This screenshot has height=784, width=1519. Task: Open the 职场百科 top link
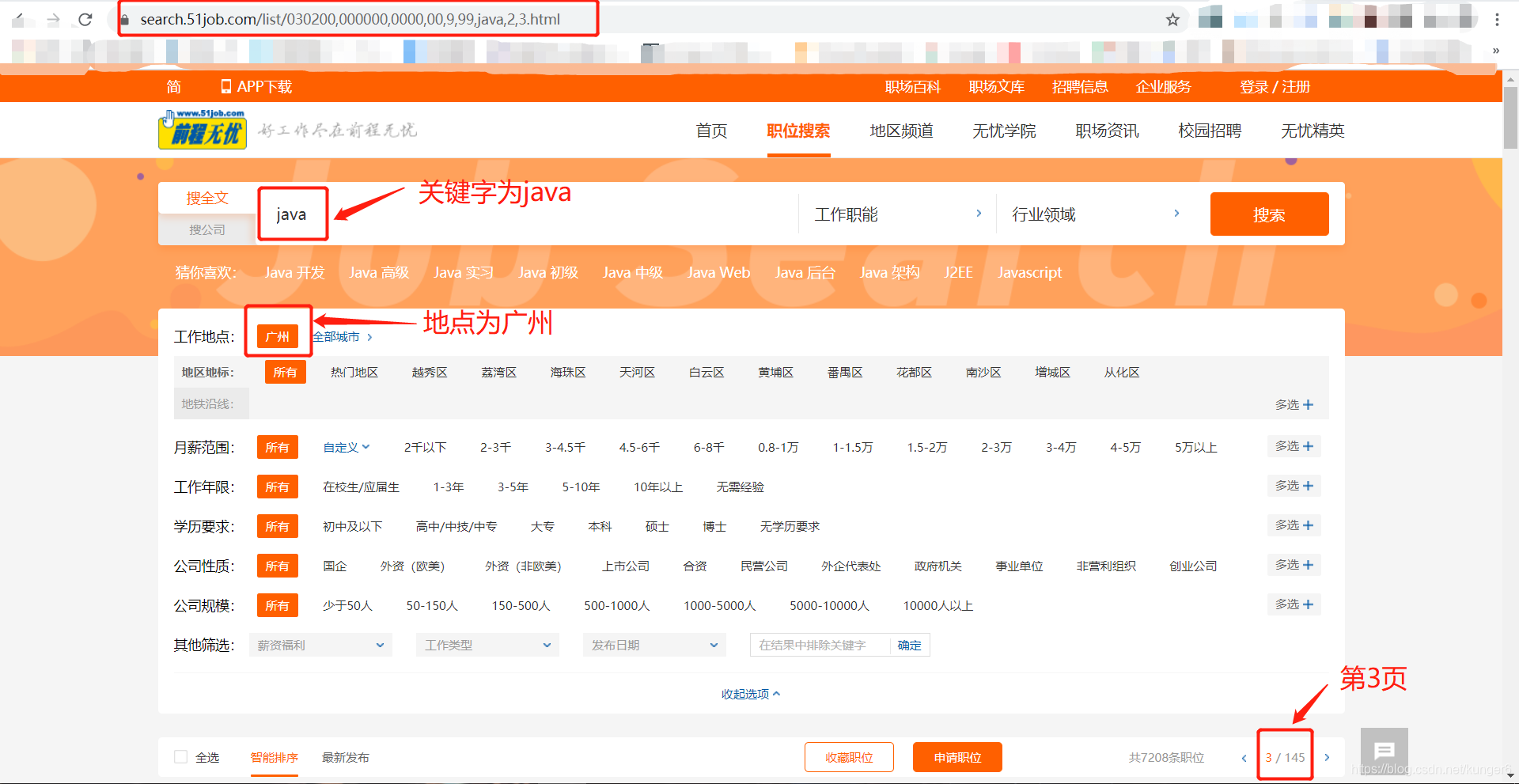tap(912, 86)
